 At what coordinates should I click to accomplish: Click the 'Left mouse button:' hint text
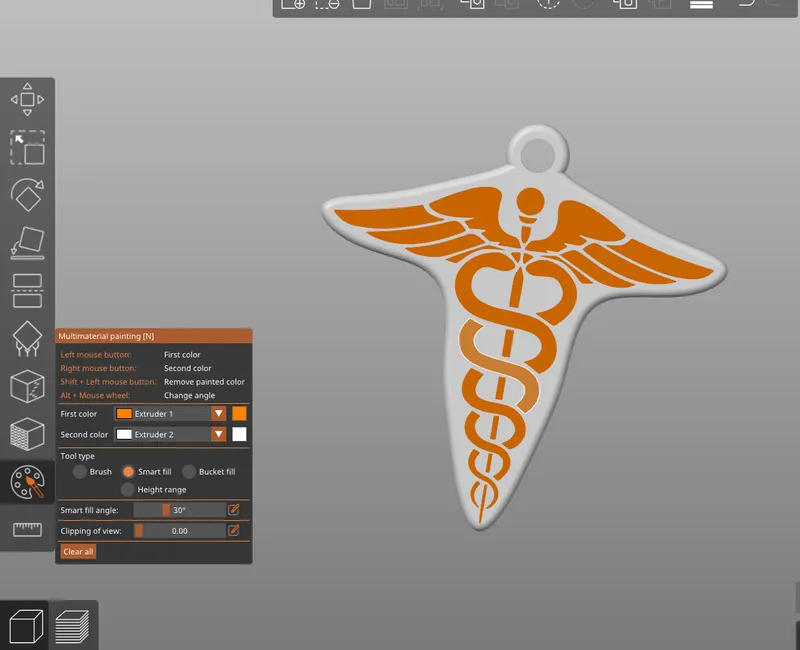click(96, 355)
